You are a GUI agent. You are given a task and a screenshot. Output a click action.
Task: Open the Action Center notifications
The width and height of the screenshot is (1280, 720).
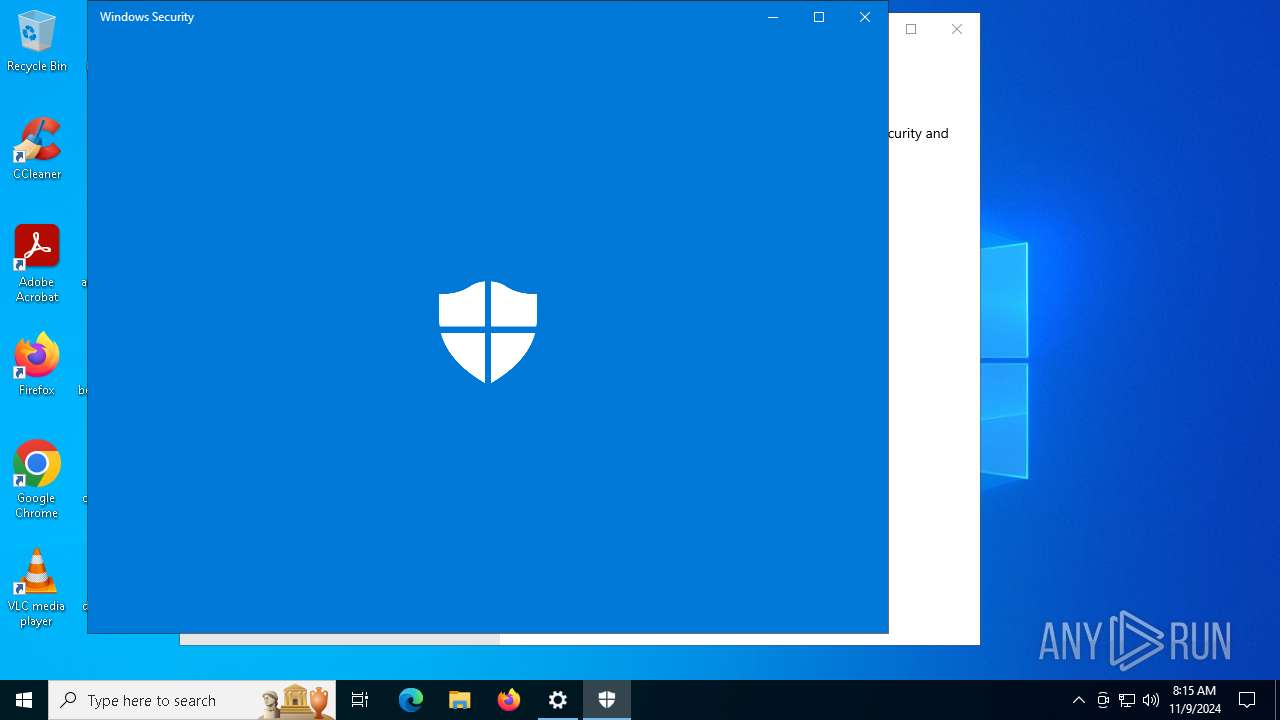point(1247,700)
